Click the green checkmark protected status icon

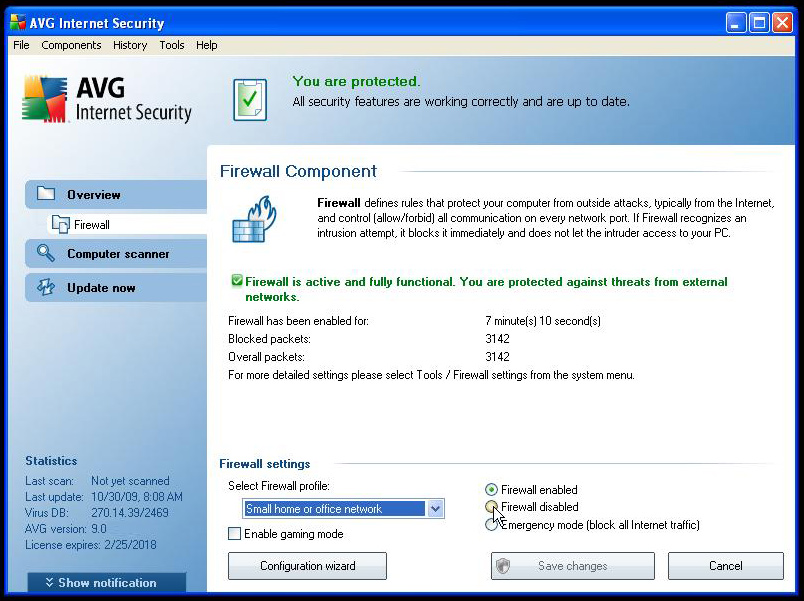point(250,99)
